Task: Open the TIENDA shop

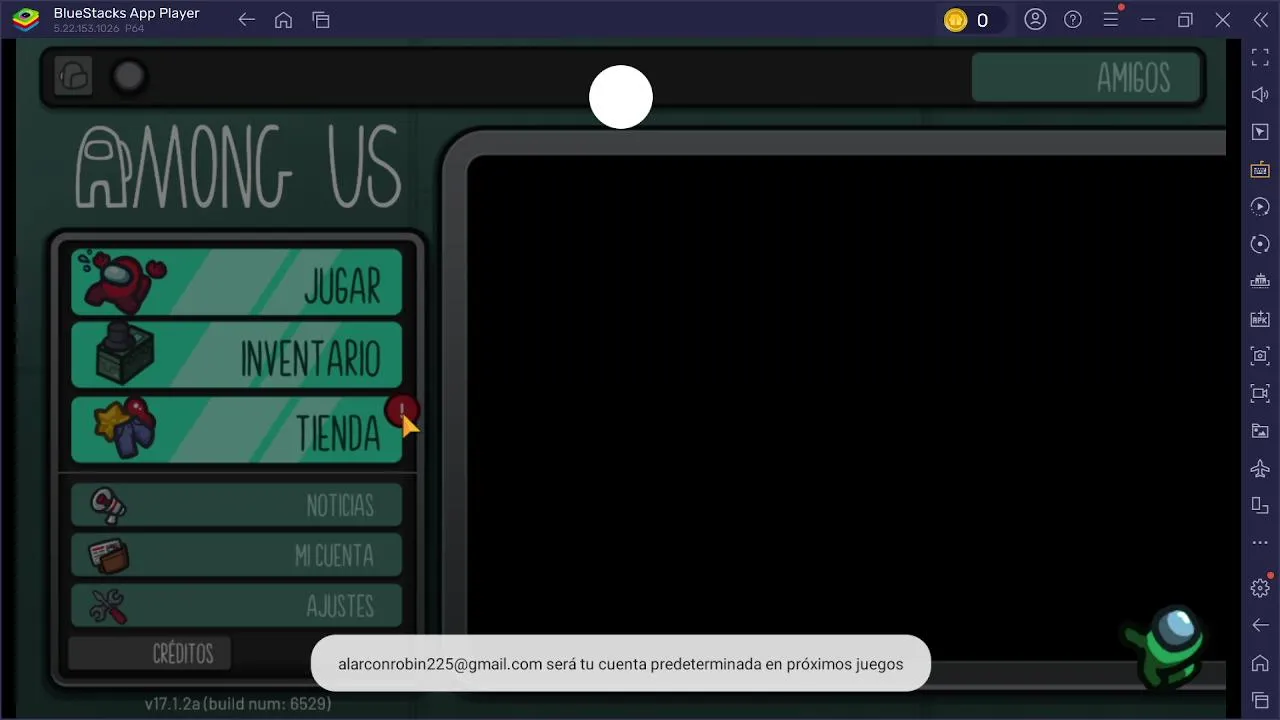Action: [236, 430]
